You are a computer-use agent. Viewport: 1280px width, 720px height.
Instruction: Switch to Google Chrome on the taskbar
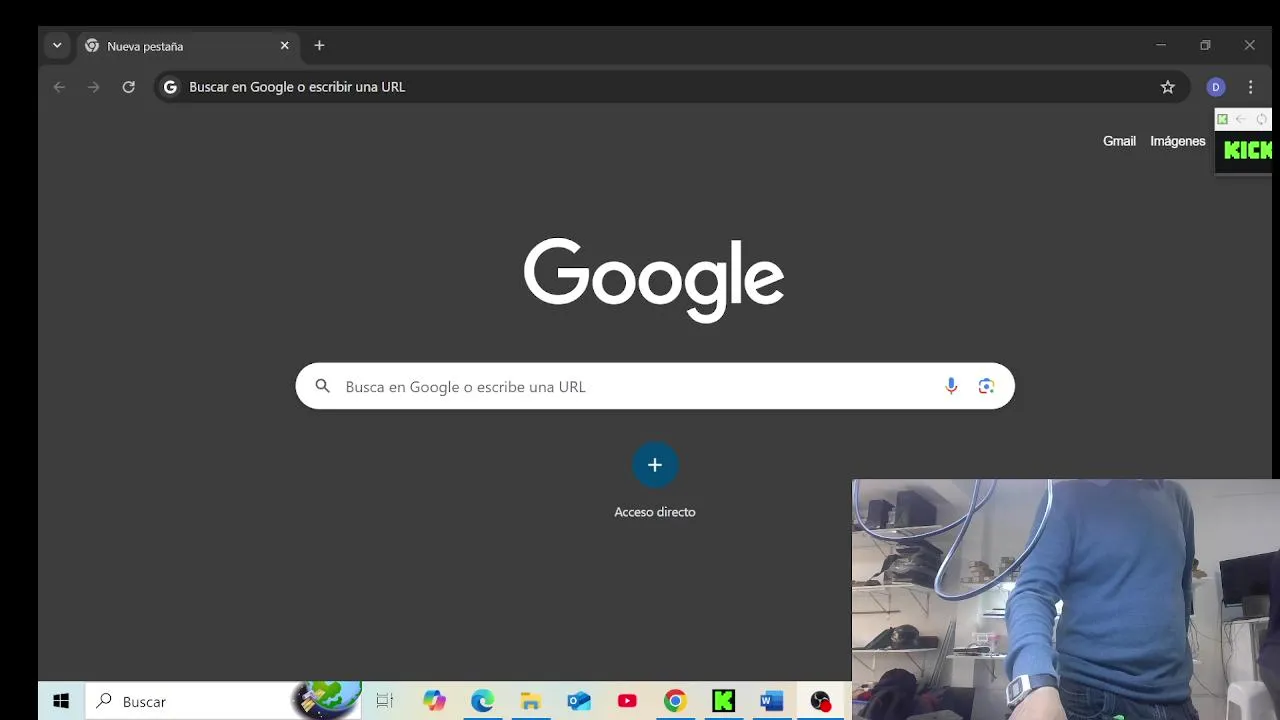(x=675, y=701)
